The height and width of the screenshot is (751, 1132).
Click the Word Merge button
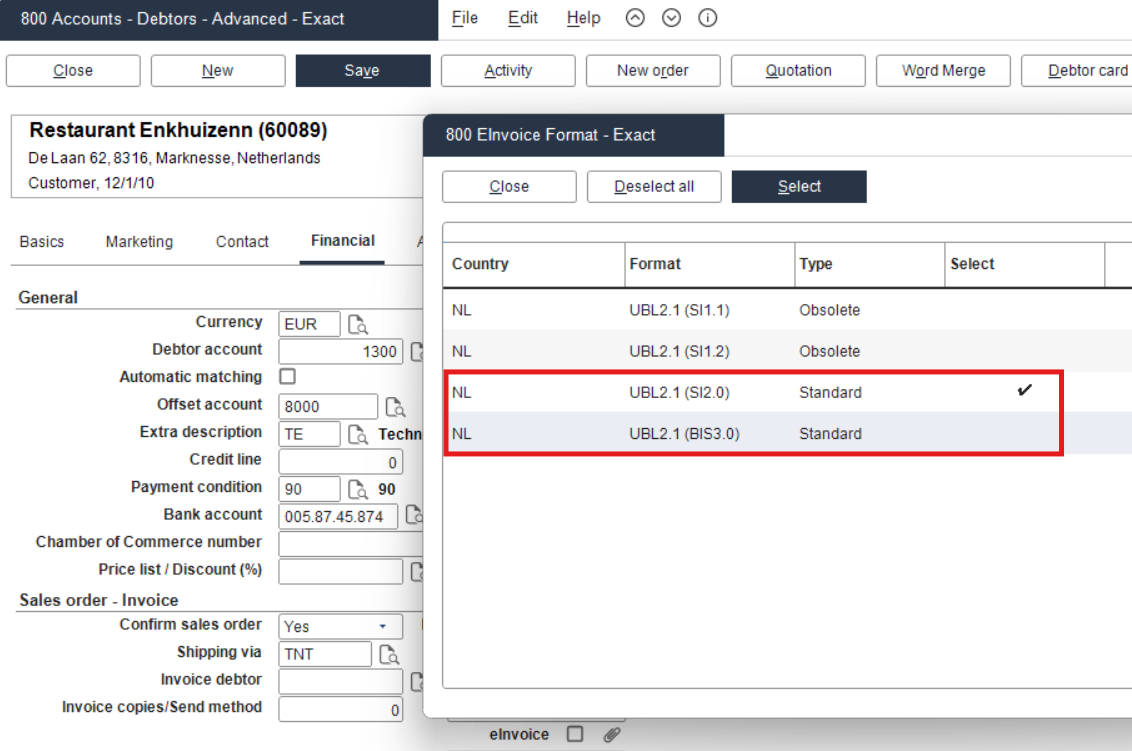(943, 71)
